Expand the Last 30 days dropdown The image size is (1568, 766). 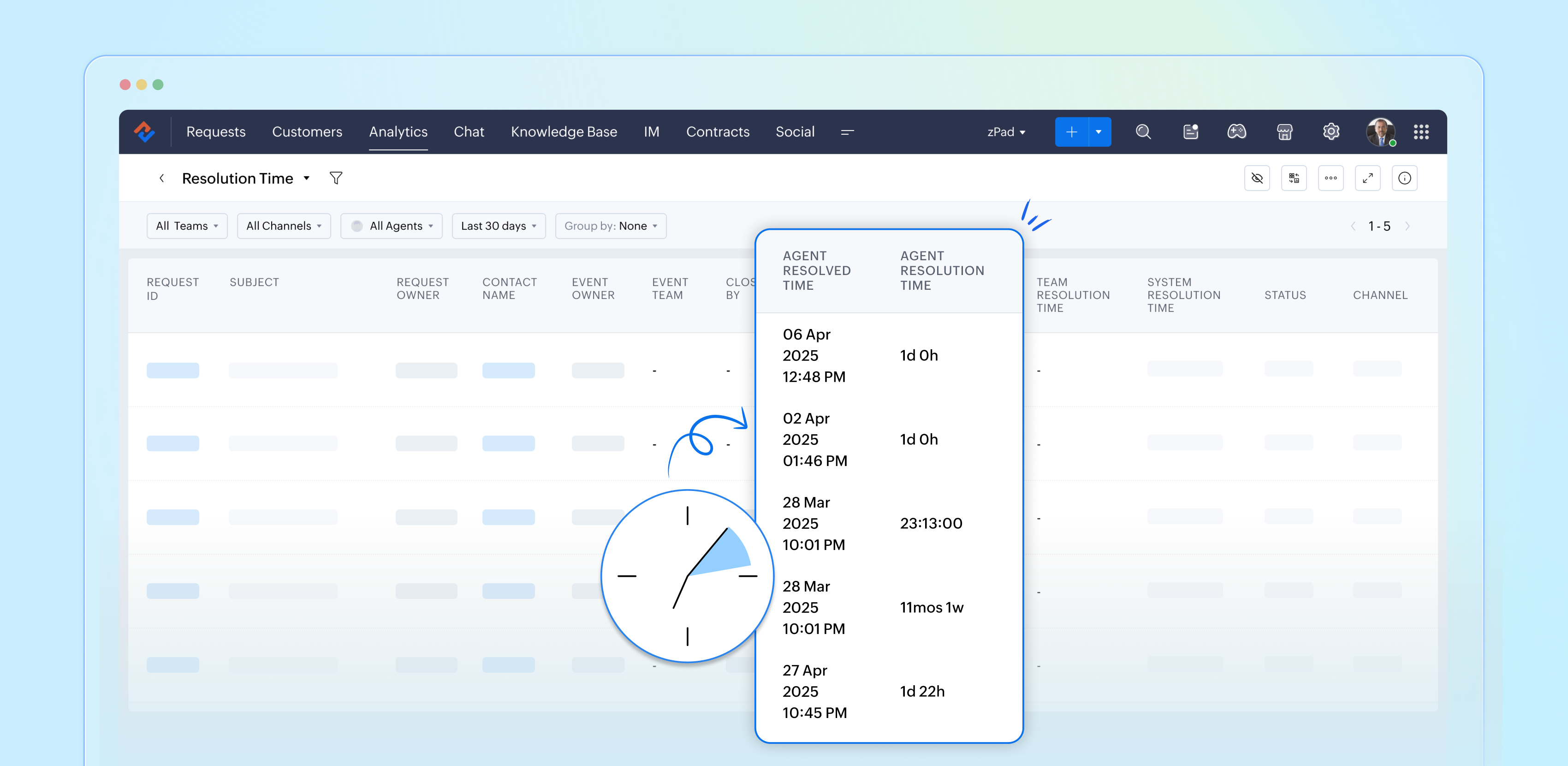pos(498,226)
